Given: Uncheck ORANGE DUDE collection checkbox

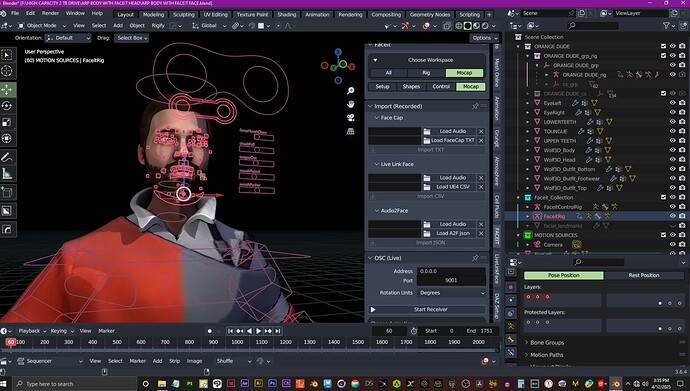Looking at the screenshot, I should pos(663,46).
